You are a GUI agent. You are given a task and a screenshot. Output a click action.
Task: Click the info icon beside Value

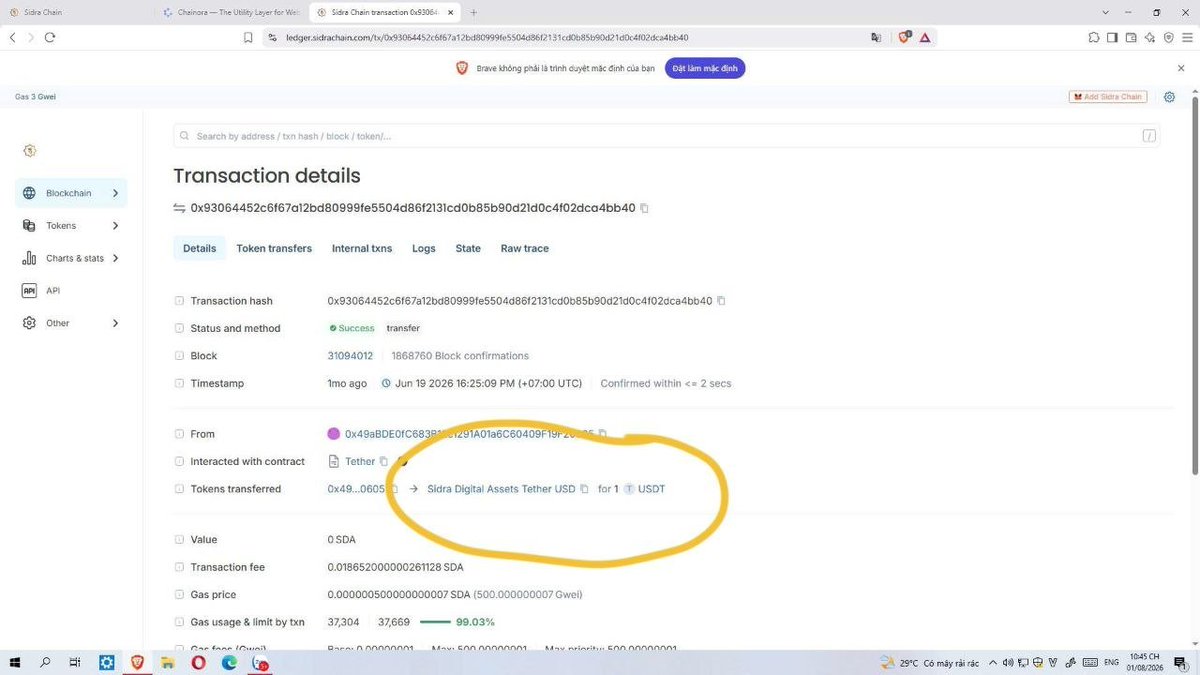click(x=180, y=539)
